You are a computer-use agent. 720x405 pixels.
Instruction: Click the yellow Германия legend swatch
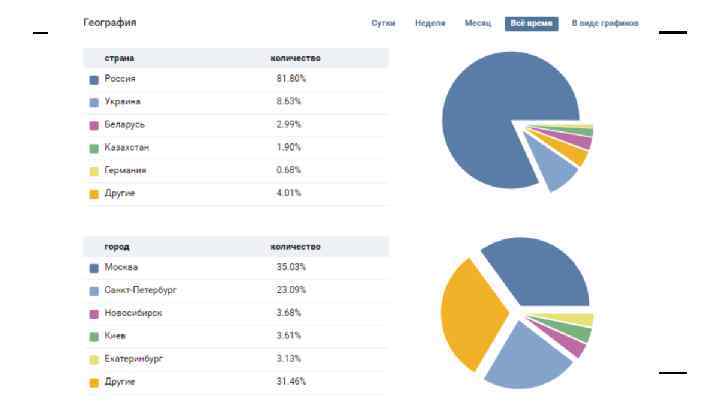click(x=94, y=171)
